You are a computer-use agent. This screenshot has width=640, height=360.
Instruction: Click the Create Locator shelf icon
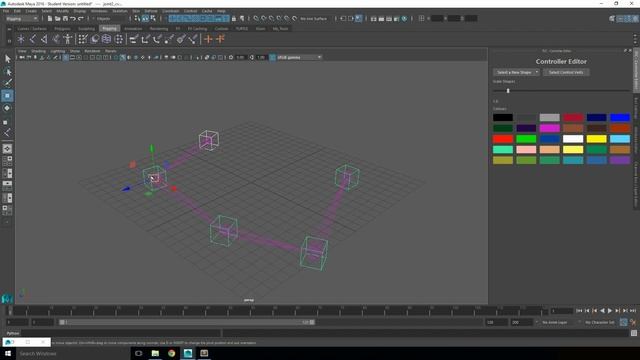[21, 39]
